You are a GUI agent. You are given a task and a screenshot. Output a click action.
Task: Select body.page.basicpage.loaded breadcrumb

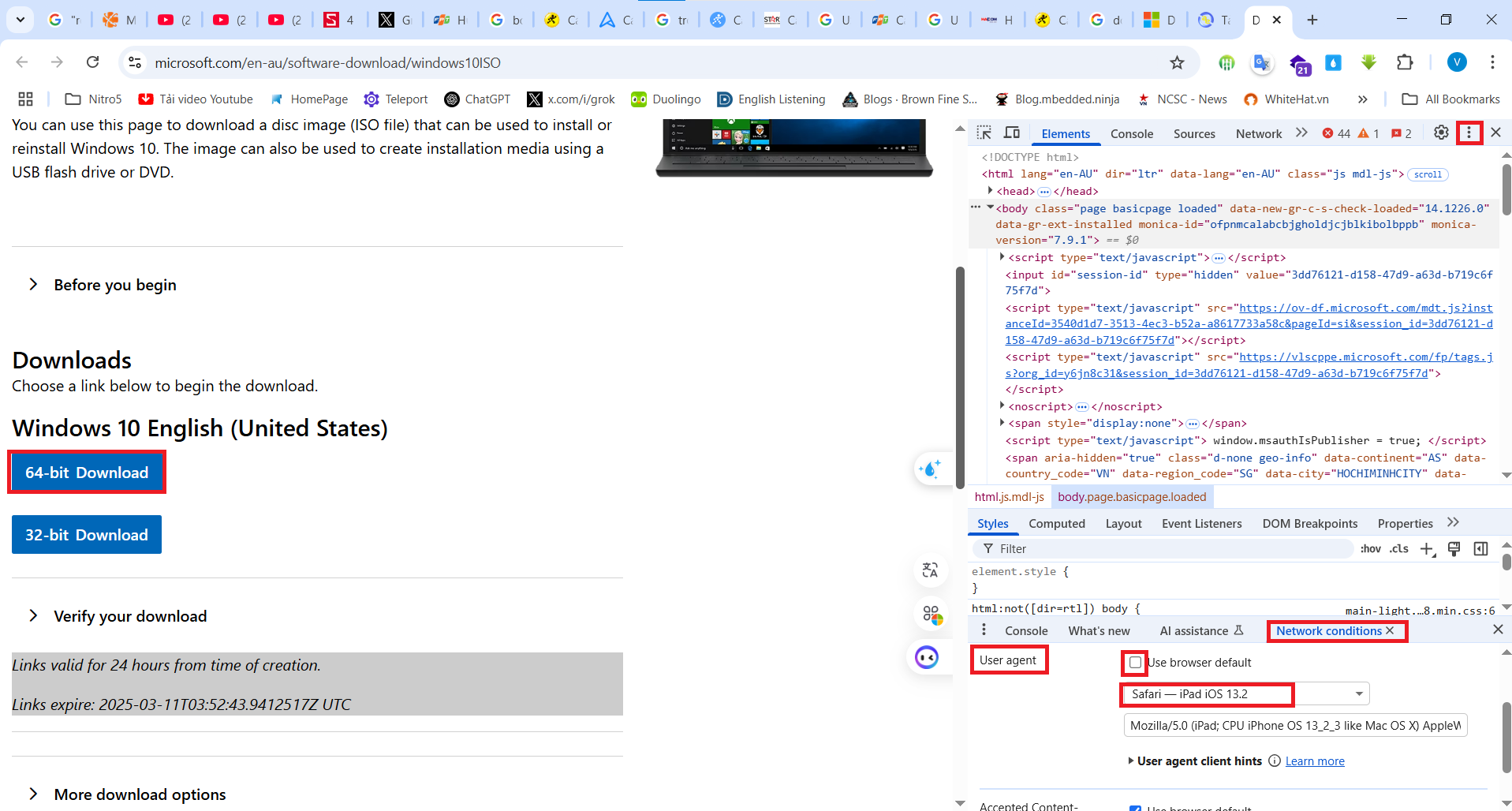tap(1132, 496)
